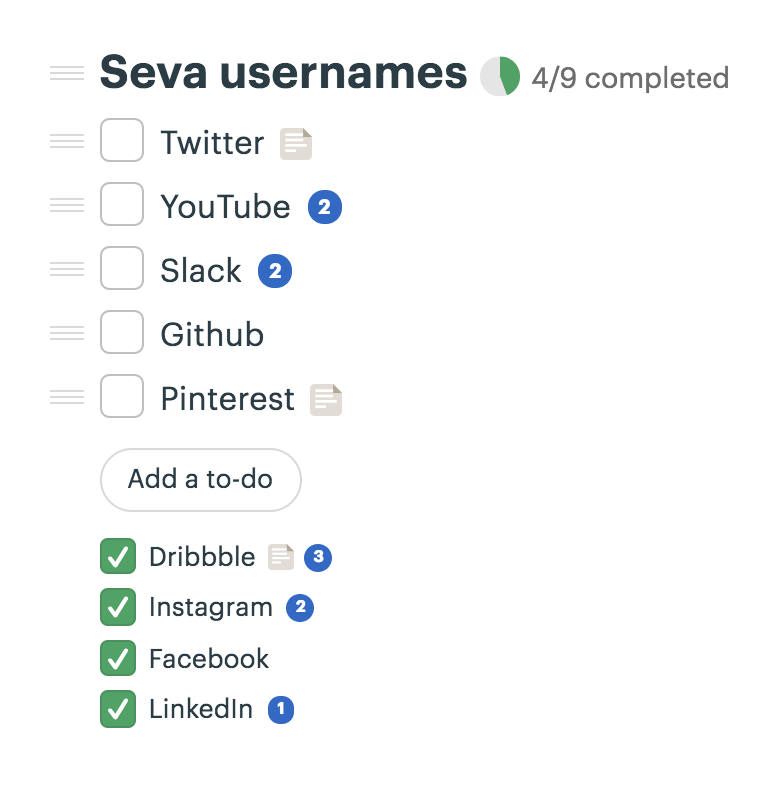Image resolution: width=780 pixels, height=808 pixels.
Task: Click the drag handle beside Seva usernames
Action: 67,73
